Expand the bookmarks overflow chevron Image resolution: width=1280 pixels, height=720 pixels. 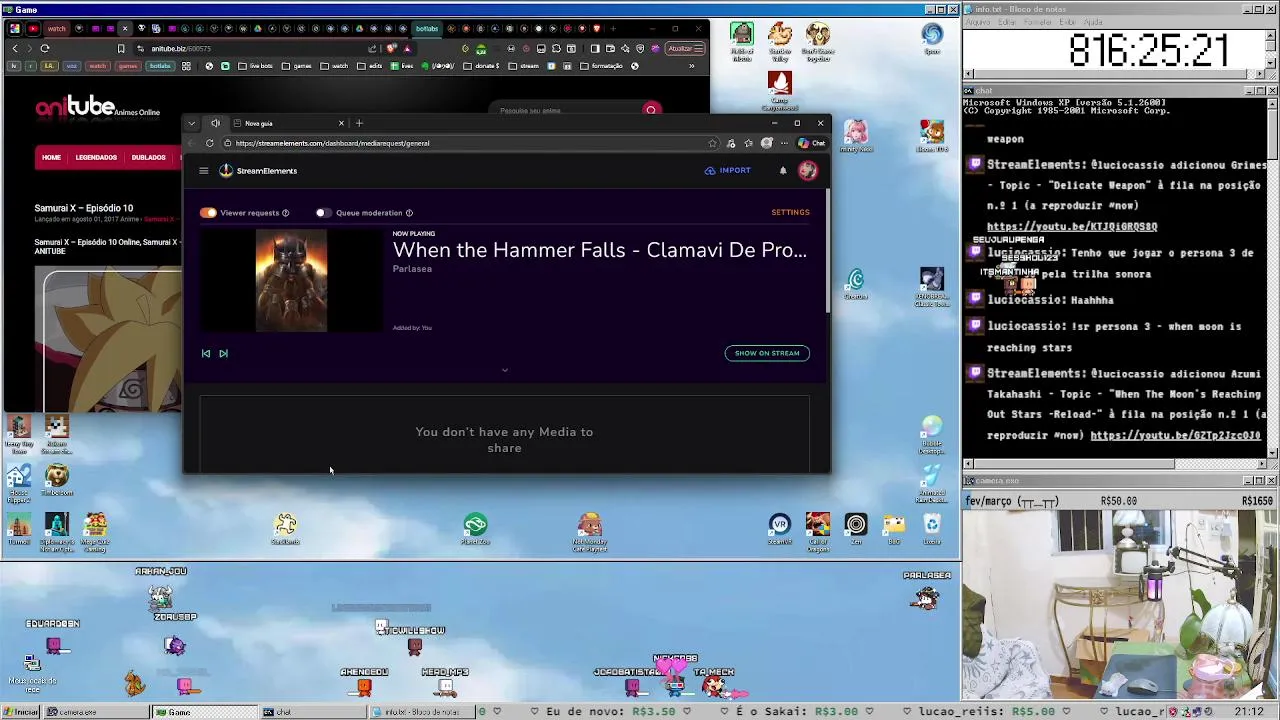[691, 66]
